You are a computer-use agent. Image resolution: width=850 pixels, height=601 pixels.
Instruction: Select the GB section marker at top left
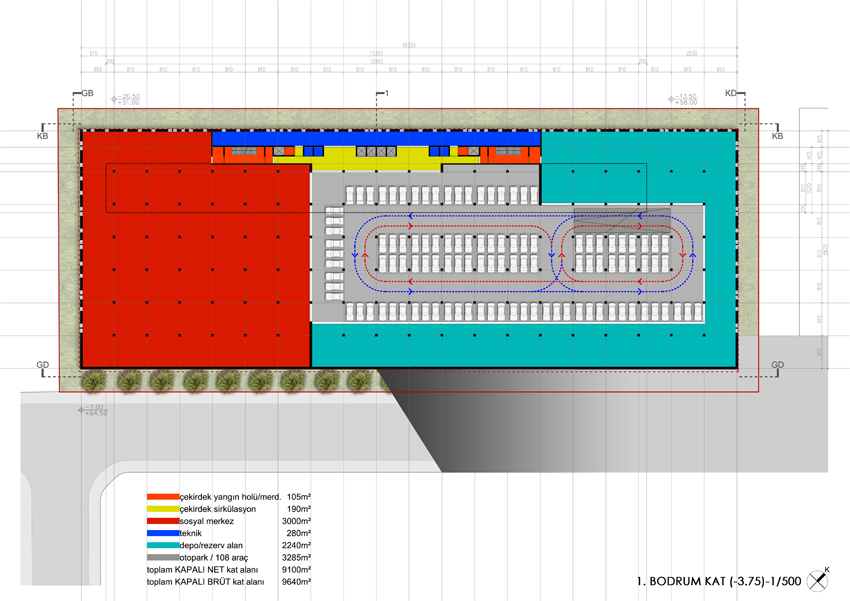coord(87,93)
